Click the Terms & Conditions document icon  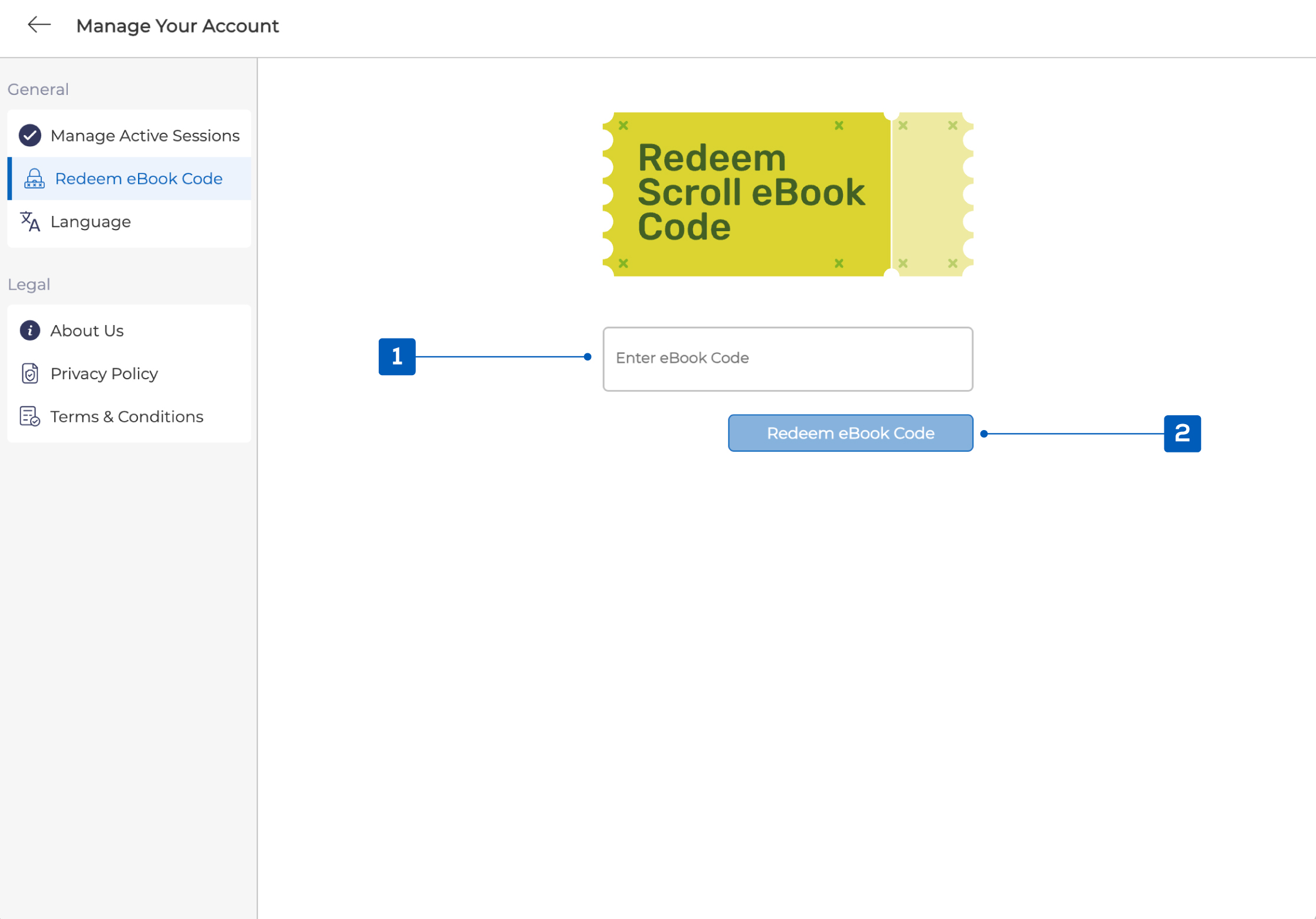coord(30,416)
